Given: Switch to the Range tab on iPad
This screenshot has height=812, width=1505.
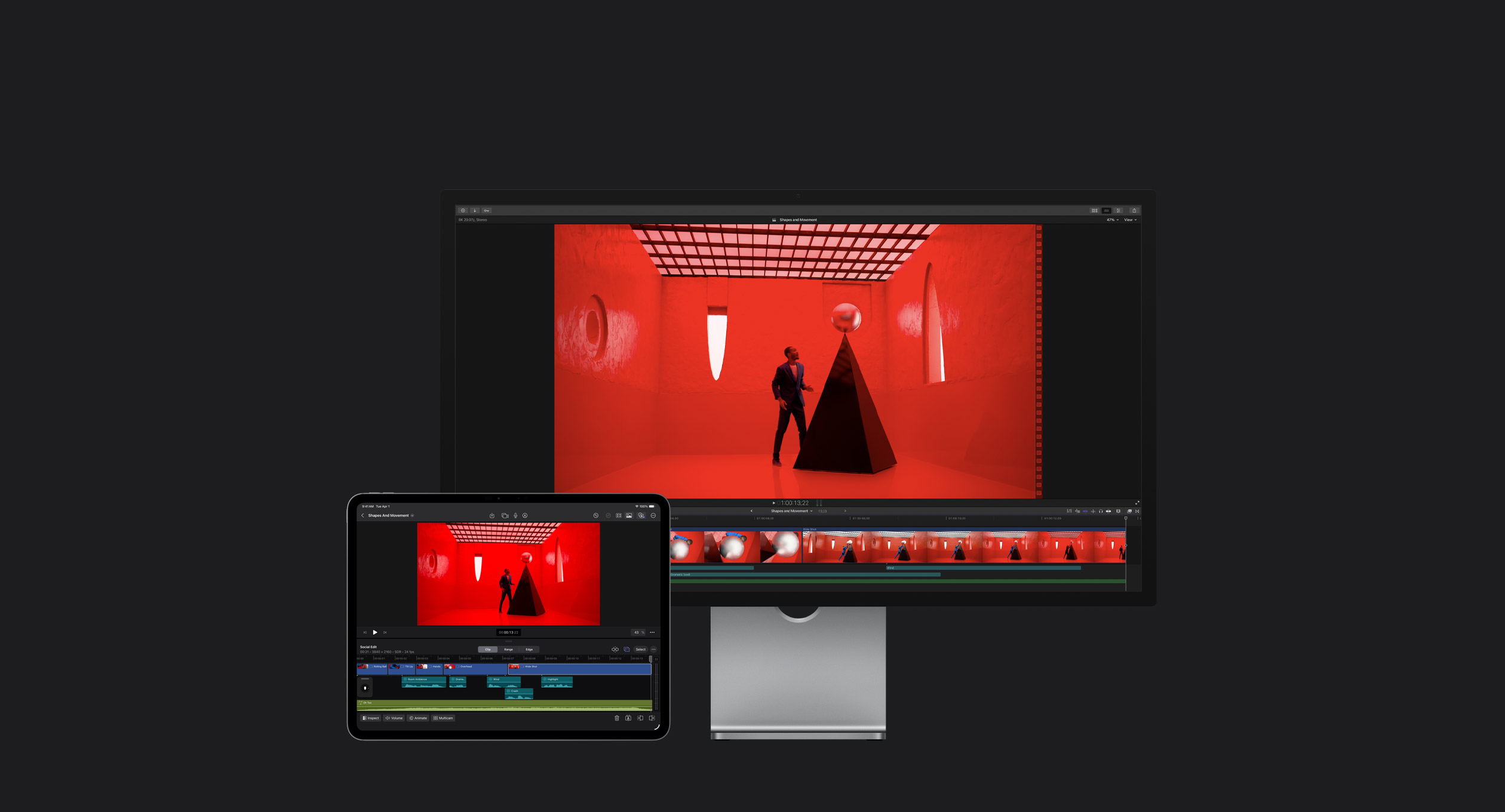Looking at the screenshot, I should (x=508, y=650).
